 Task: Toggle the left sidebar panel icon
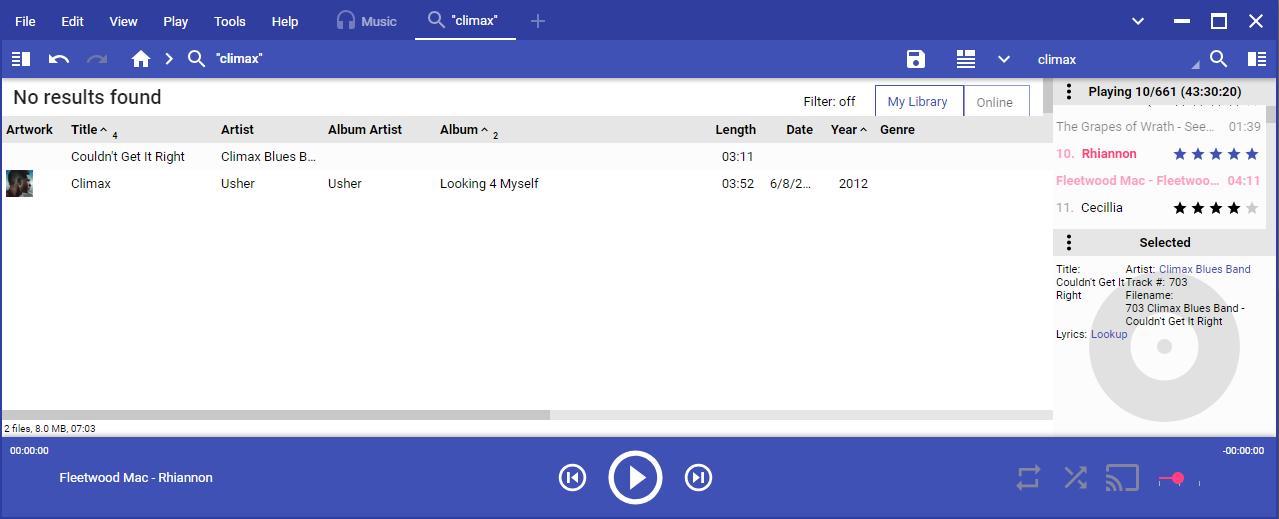click(x=21, y=59)
